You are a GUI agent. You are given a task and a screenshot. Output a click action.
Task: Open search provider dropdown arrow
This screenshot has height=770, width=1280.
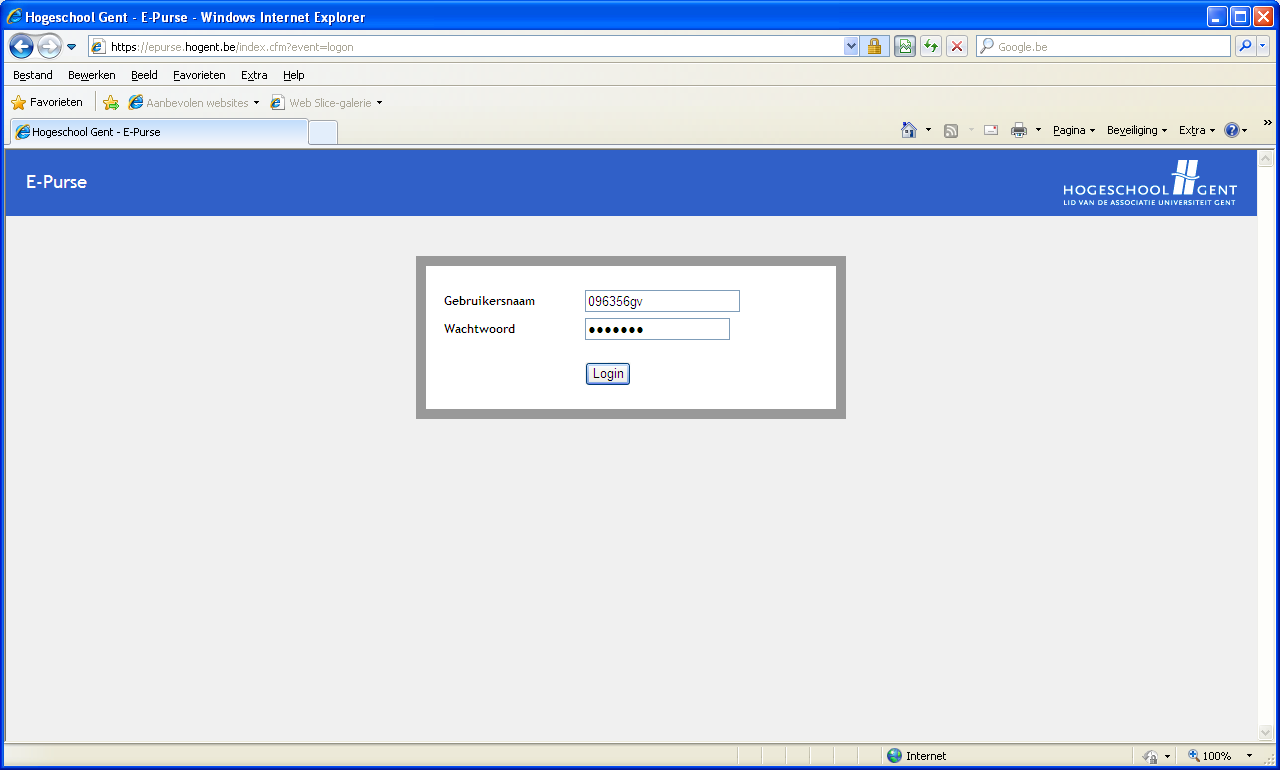click(1263, 46)
